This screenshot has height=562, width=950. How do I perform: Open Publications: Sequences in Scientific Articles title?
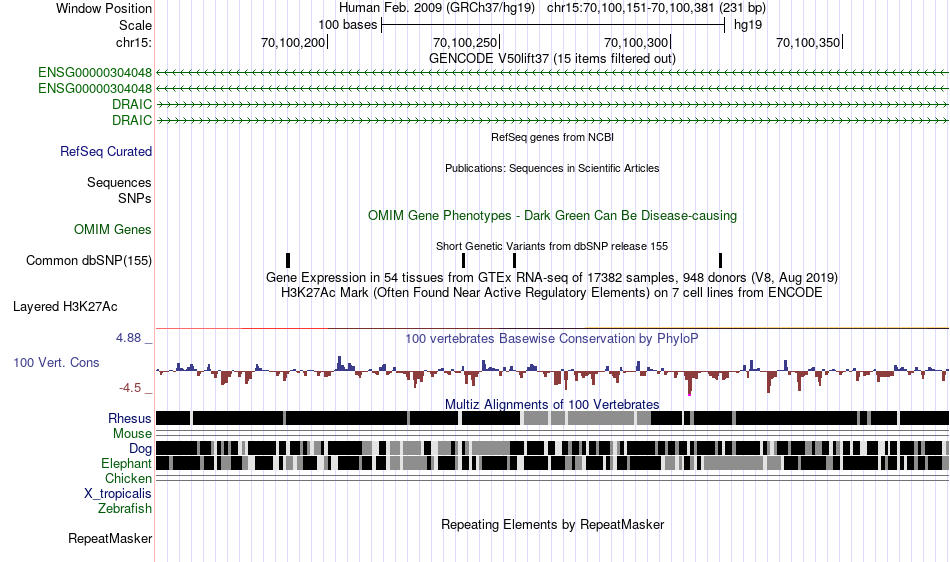[x=552, y=168]
